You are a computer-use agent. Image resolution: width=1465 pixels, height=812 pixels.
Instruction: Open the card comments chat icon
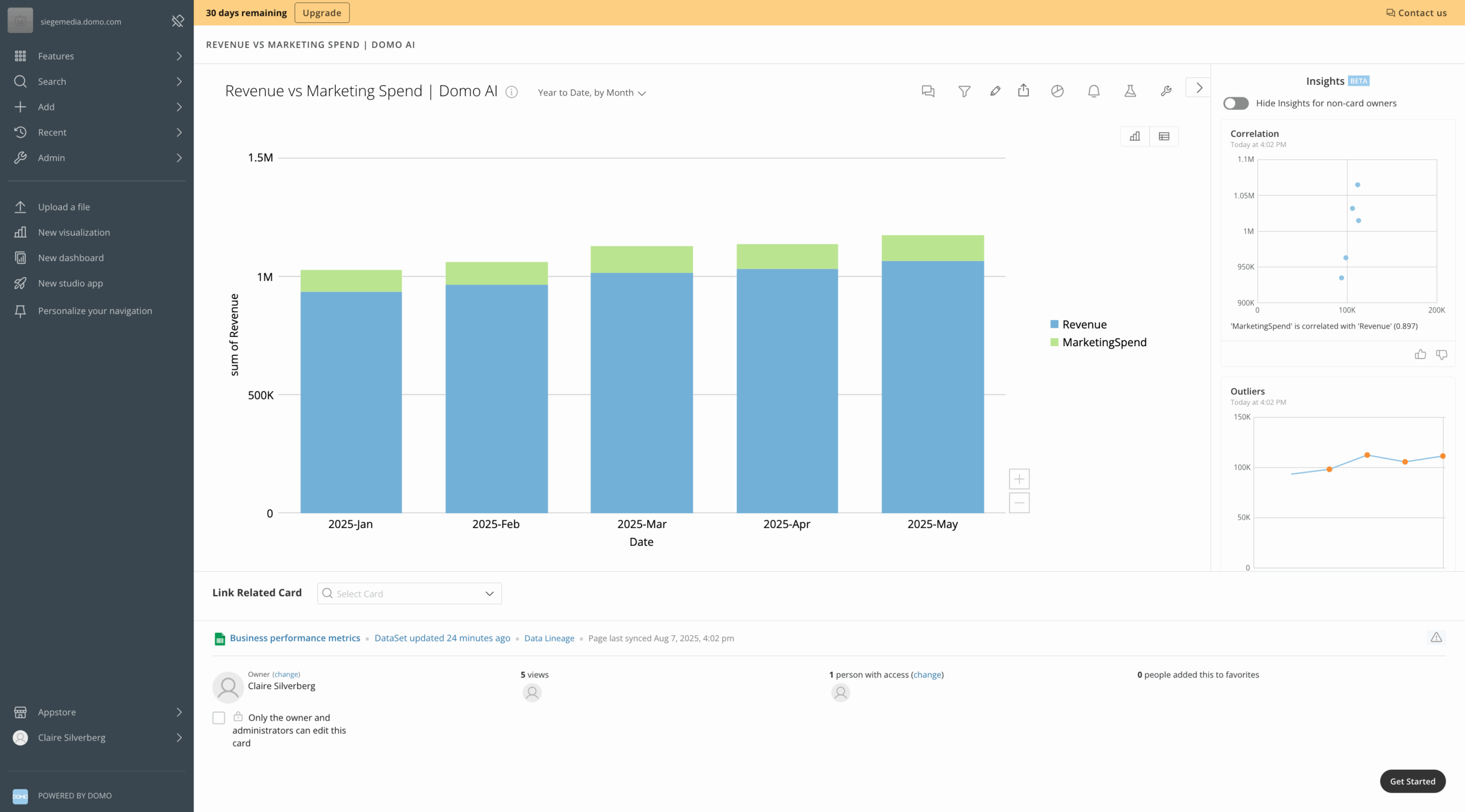click(928, 91)
